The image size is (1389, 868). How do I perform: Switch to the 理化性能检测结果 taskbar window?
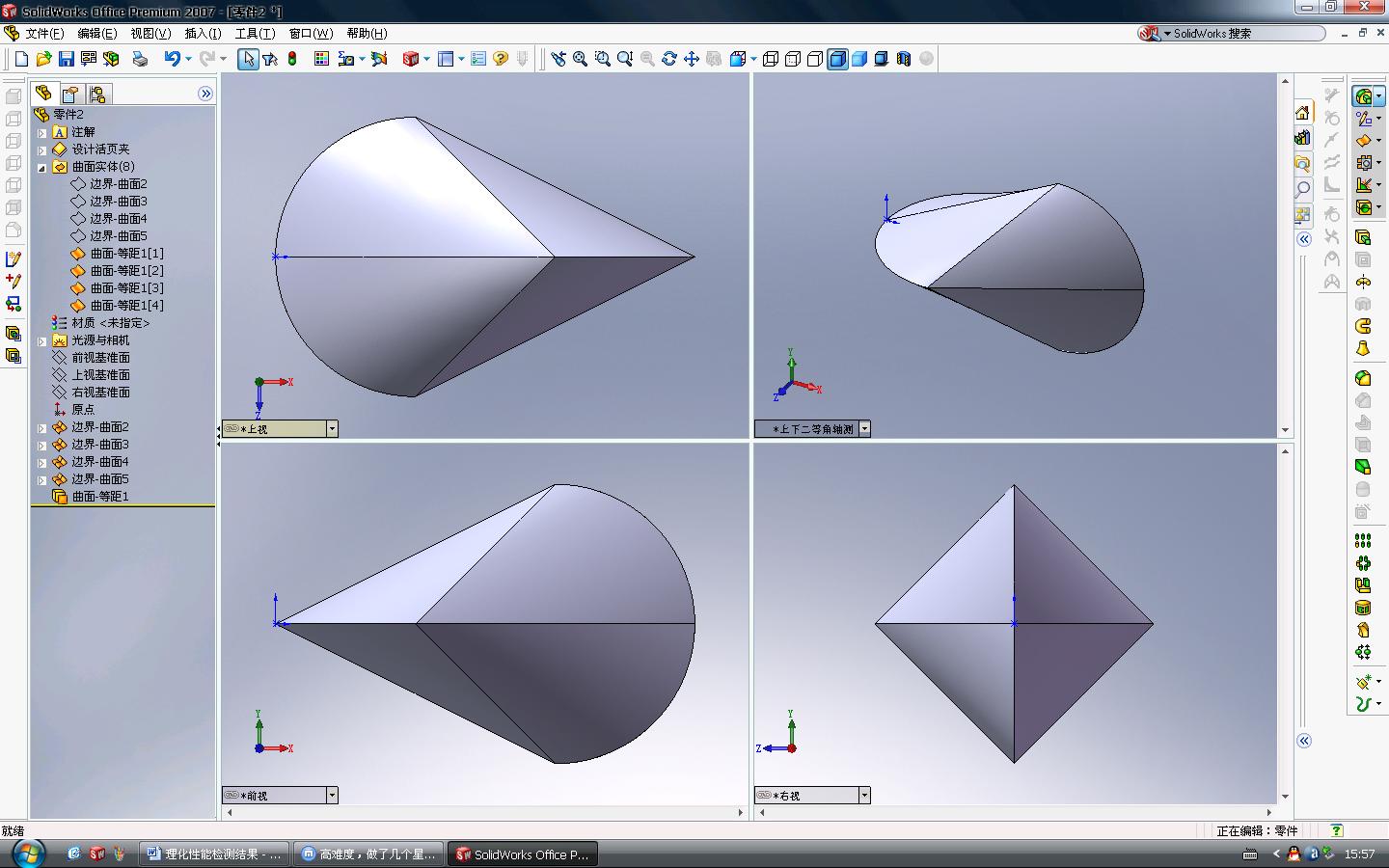coord(213,854)
